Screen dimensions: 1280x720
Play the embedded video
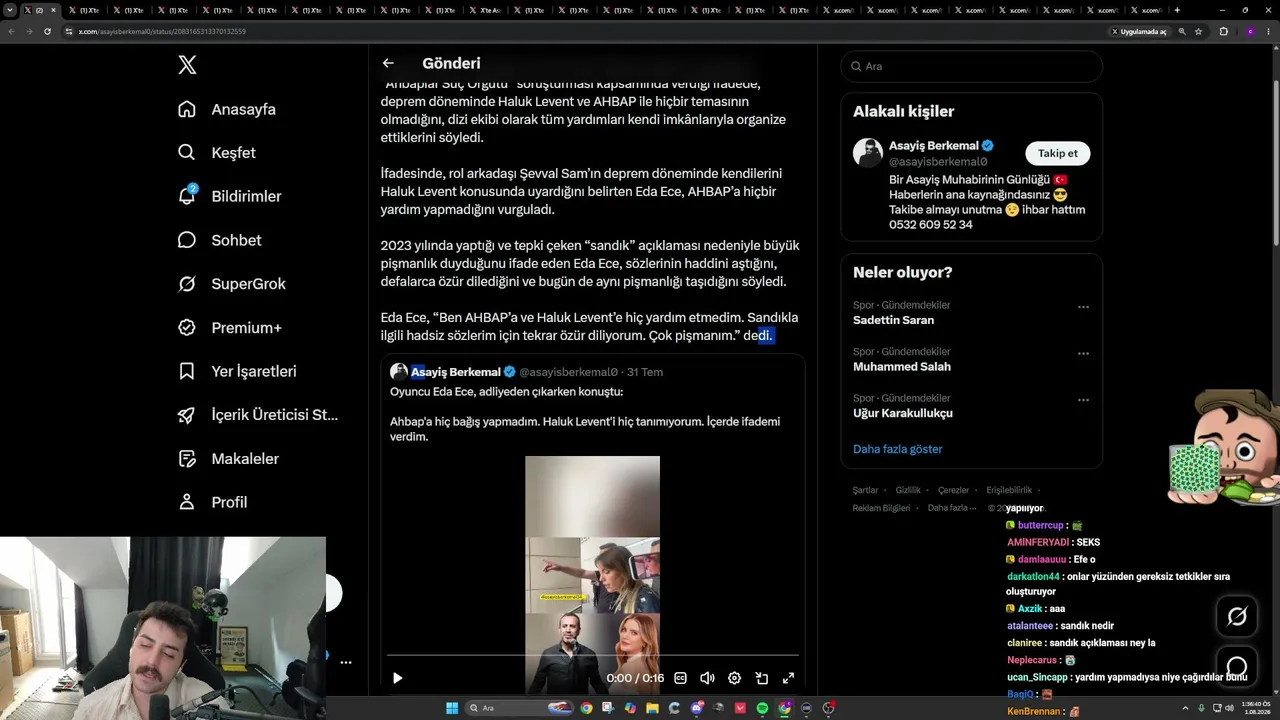click(x=397, y=678)
